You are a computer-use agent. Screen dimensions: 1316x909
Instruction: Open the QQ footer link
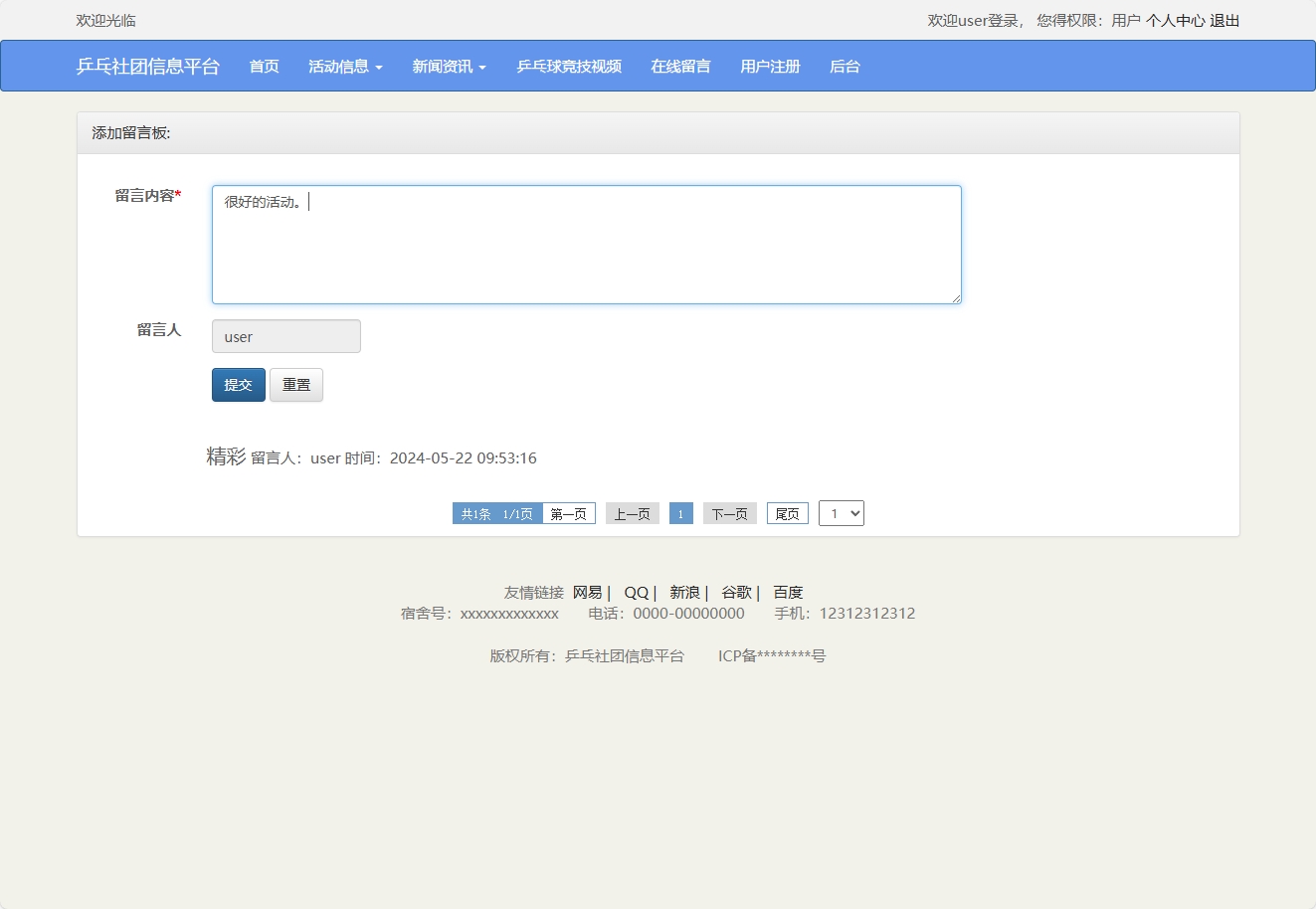click(635, 592)
